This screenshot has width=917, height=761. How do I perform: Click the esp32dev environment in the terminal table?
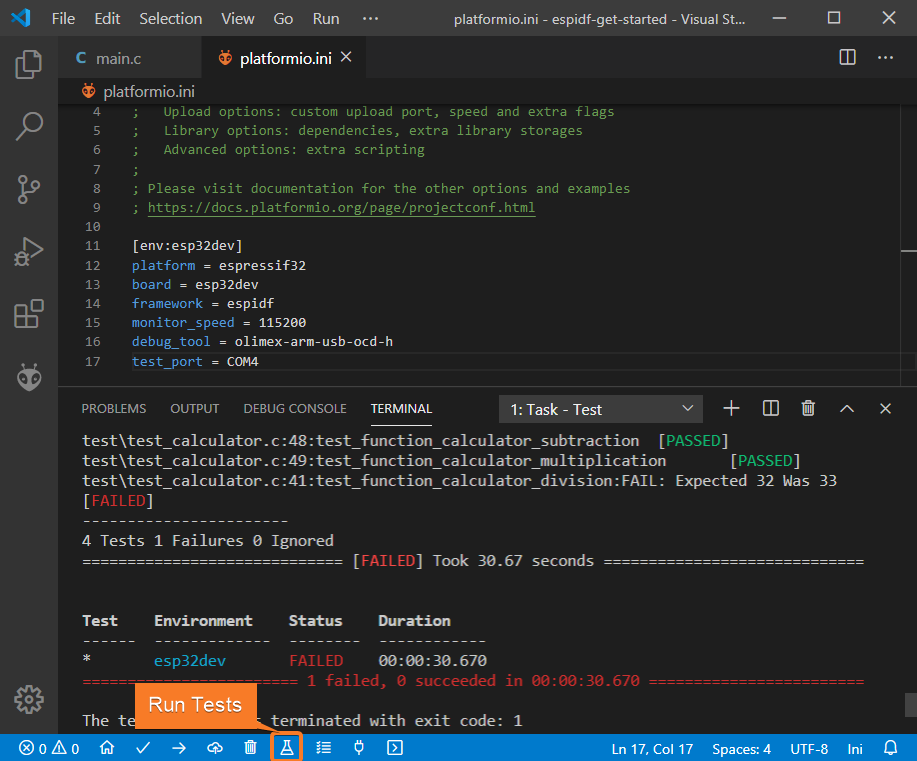click(189, 660)
